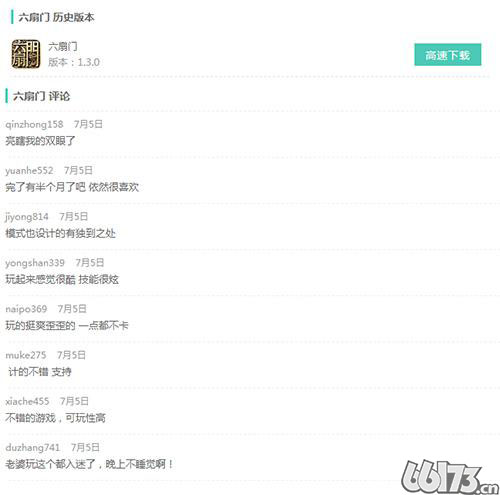This screenshot has width=500, height=495.
Task: Open user yongshan339's profile
Action: coord(35,263)
